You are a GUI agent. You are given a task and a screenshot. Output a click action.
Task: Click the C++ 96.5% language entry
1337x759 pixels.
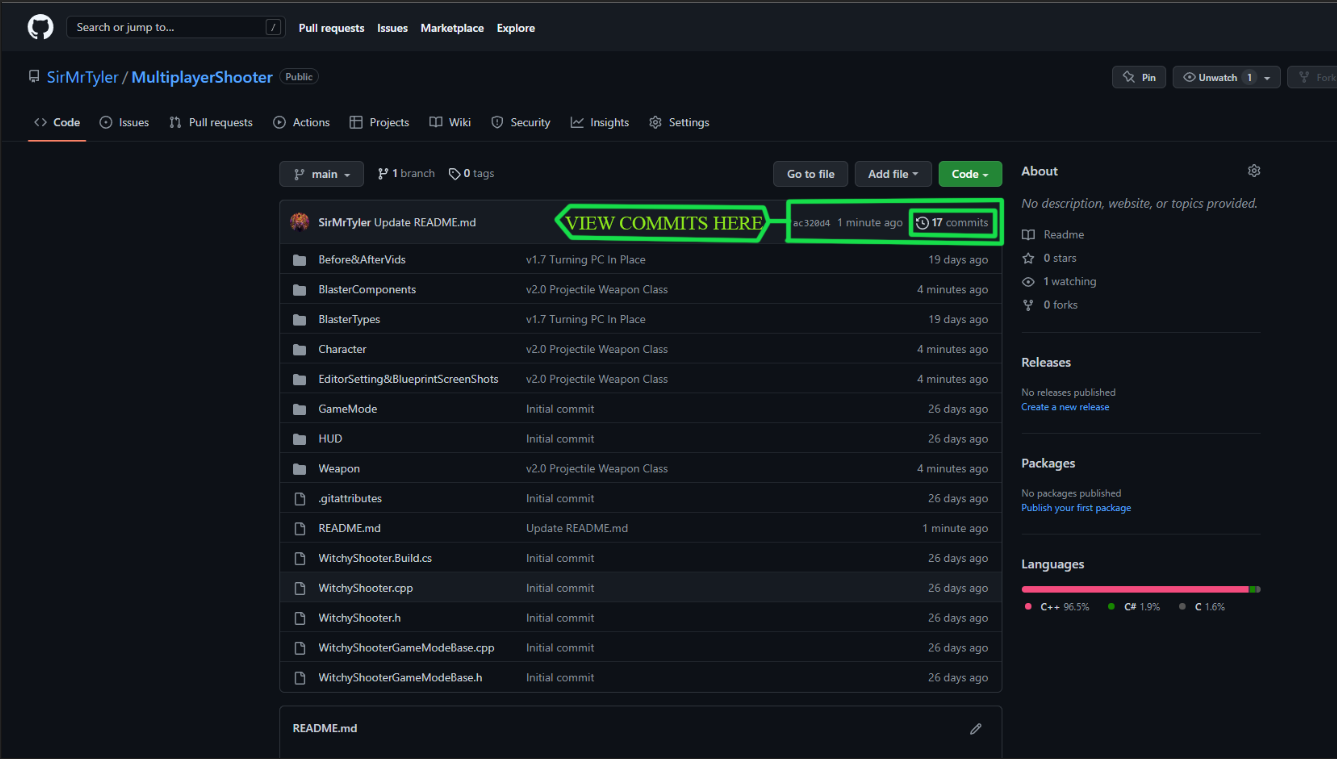[x=1057, y=607]
